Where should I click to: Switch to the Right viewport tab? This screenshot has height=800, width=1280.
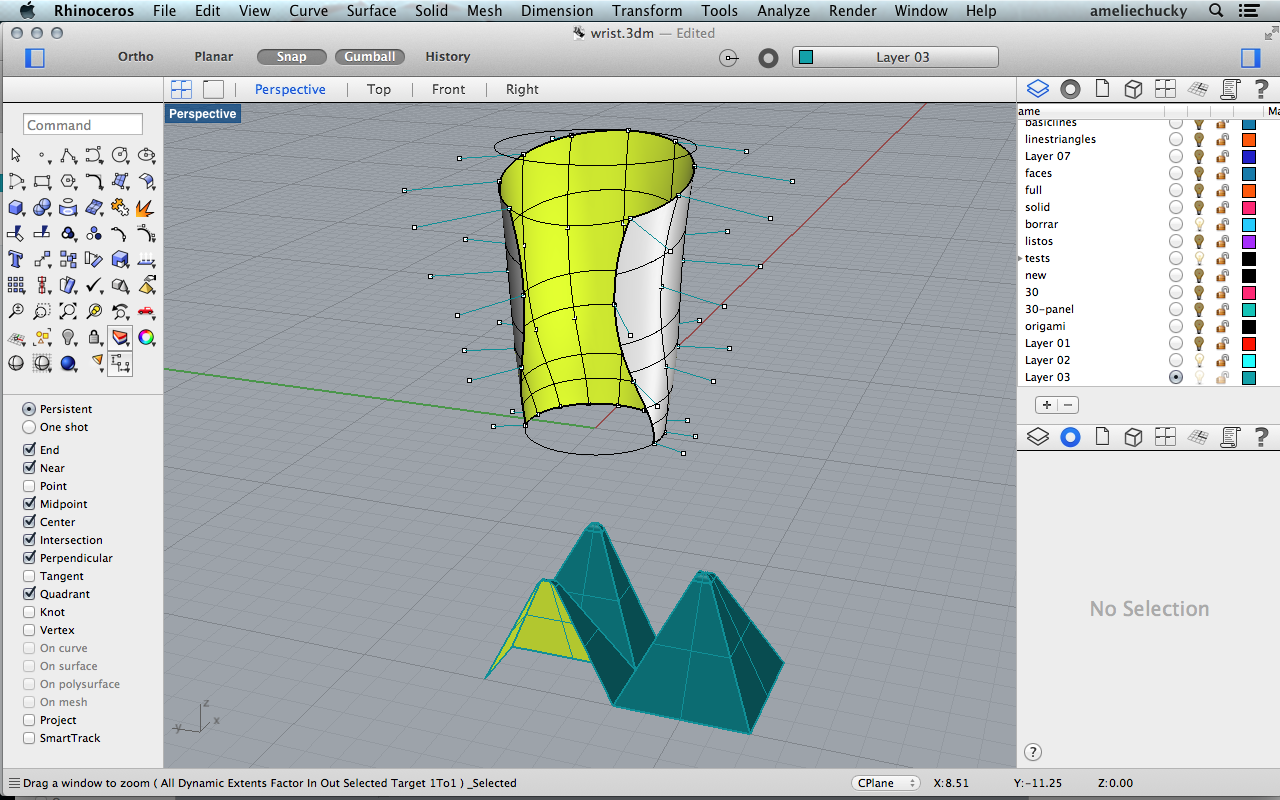[x=522, y=89]
